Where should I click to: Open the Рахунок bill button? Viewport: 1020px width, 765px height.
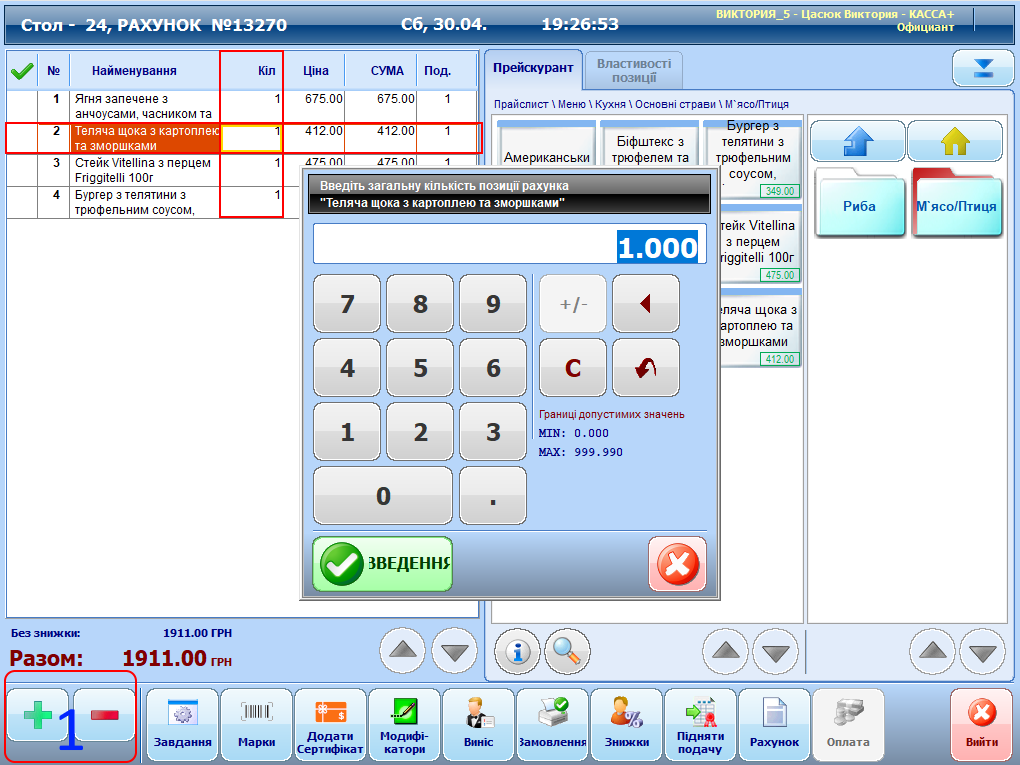pyautogui.click(x=774, y=724)
